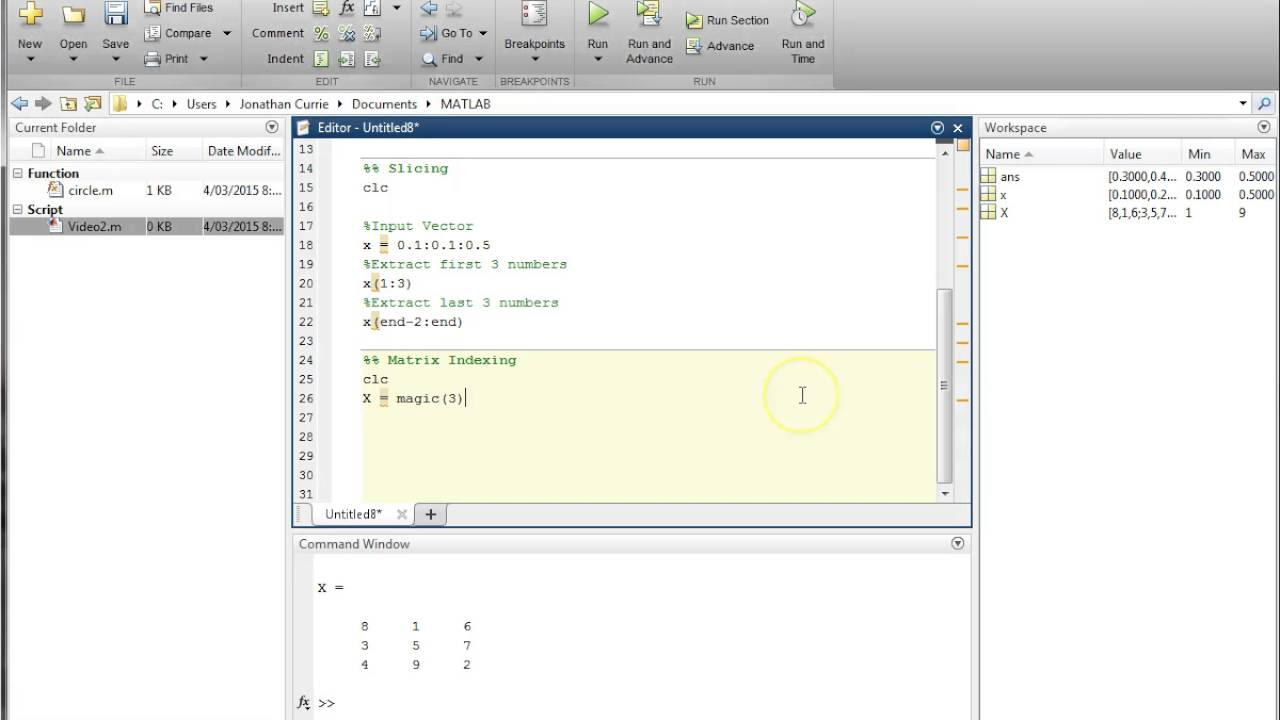Click the Advance button
This screenshot has height=720, width=1280.
720,46
